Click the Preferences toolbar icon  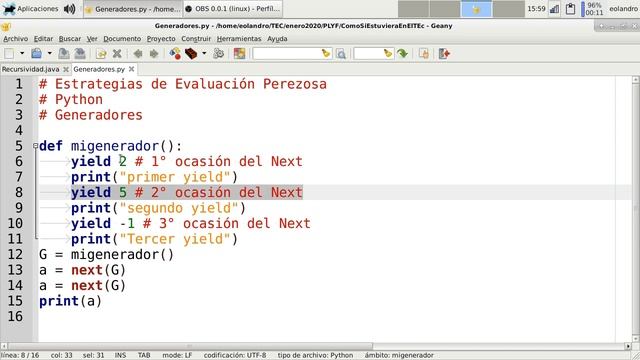pos(424,53)
